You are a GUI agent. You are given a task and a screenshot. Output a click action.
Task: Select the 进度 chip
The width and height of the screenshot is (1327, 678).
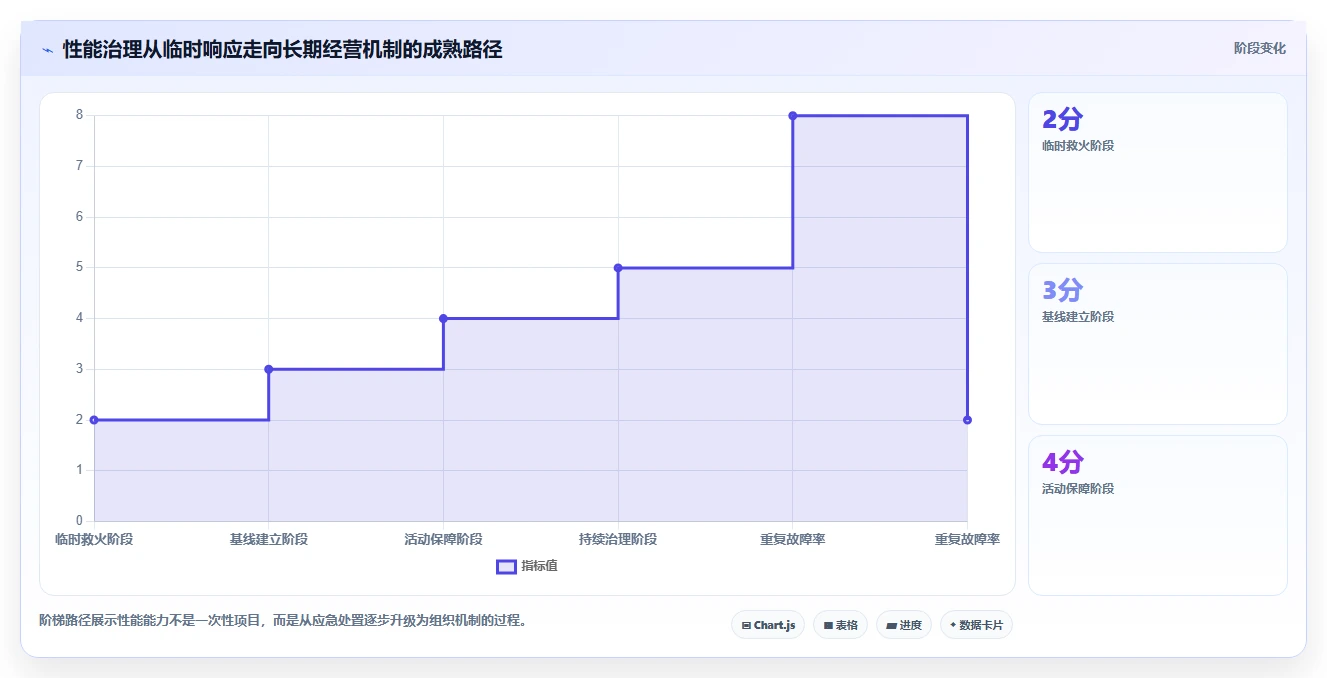904,625
